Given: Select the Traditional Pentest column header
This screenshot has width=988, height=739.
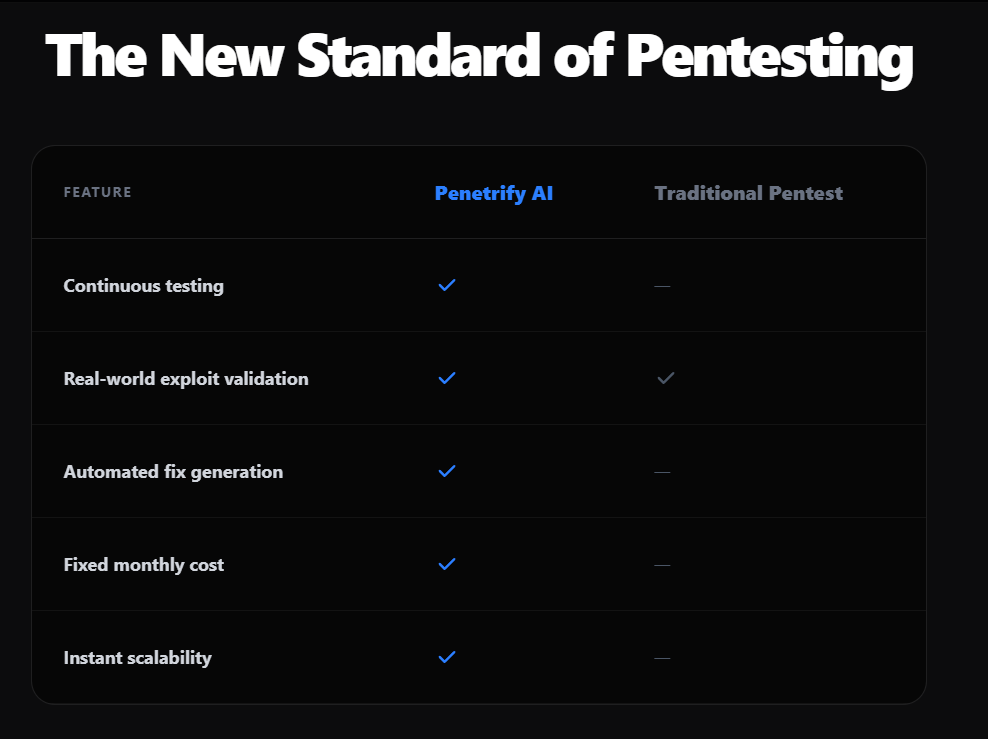Looking at the screenshot, I should click(x=748, y=193).
